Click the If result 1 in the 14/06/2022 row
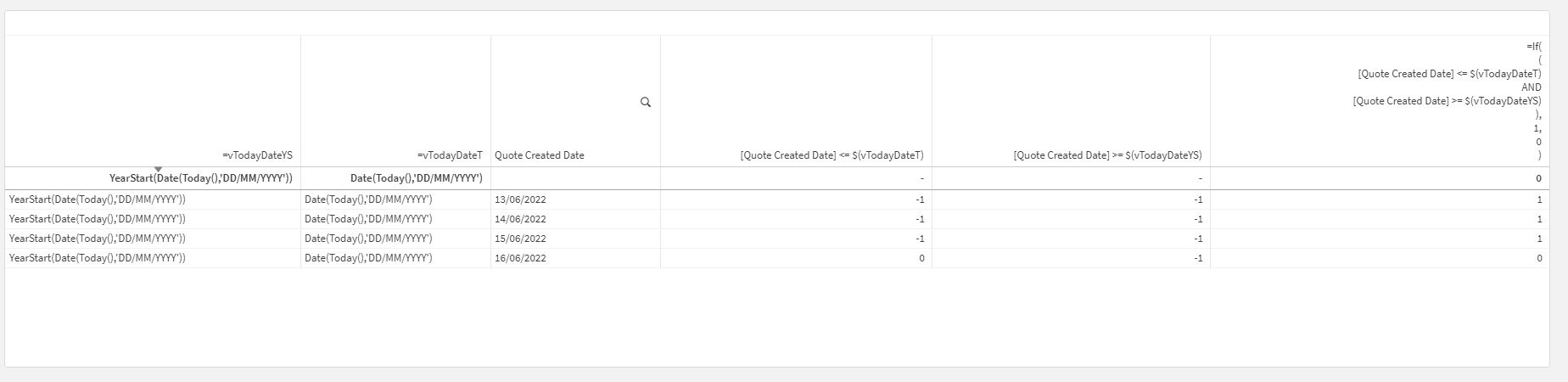This screenshot has height=382, width=1568. tap(1539, 219)
